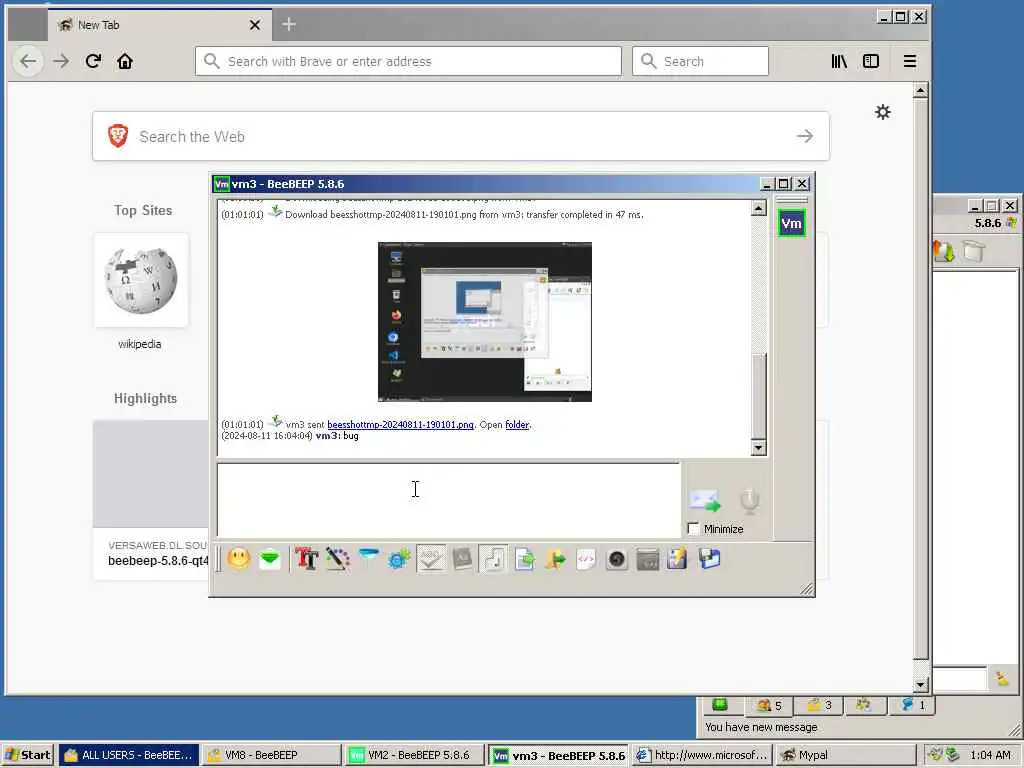This screenshot has width=1024, height=768.
Task: Open the users tab showing 5
Action: (769, 705)
